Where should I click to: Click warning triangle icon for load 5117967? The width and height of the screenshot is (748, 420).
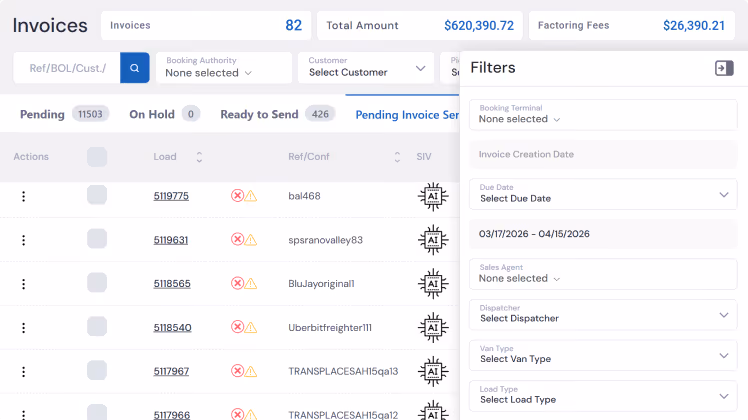[x=250, y=372]
